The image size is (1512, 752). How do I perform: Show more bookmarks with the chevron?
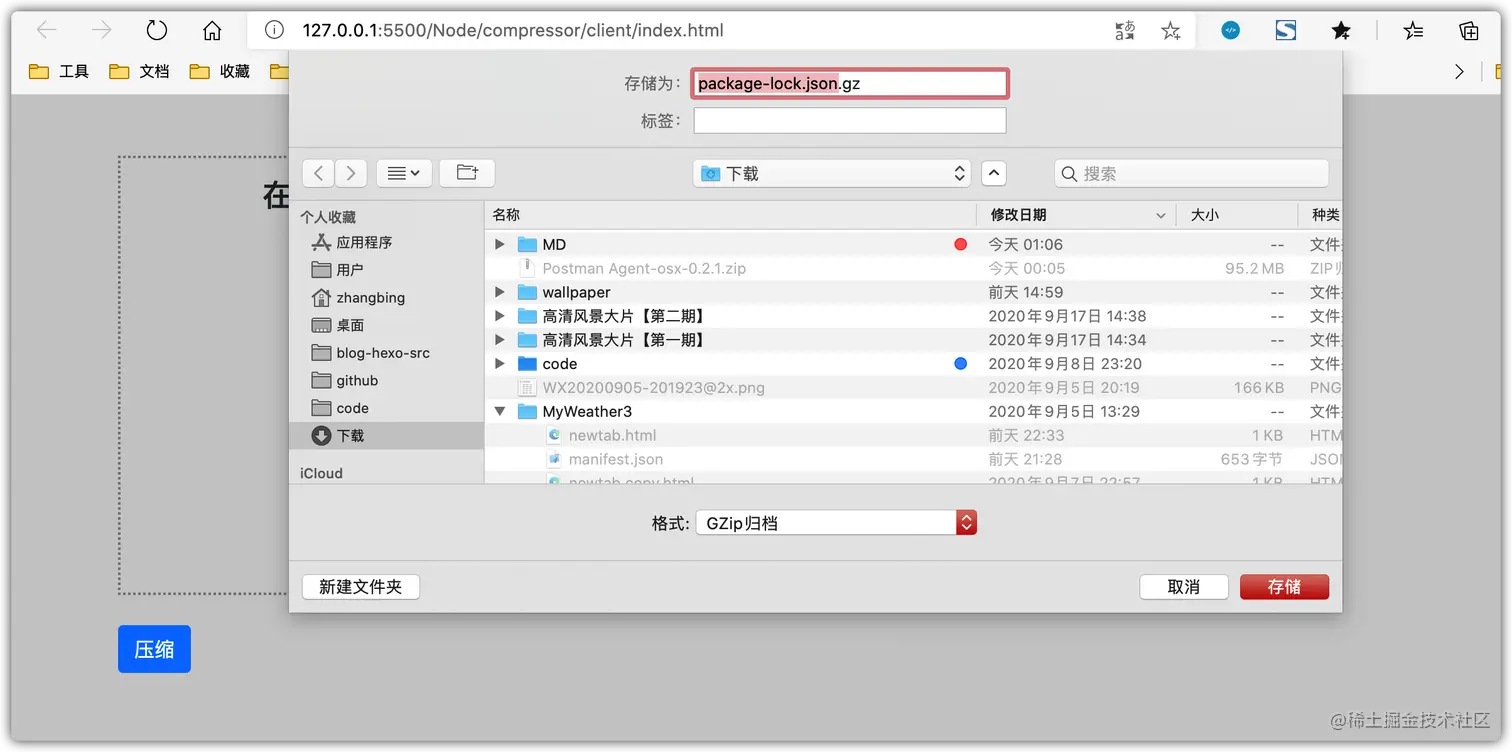(x=1459, y=71)
